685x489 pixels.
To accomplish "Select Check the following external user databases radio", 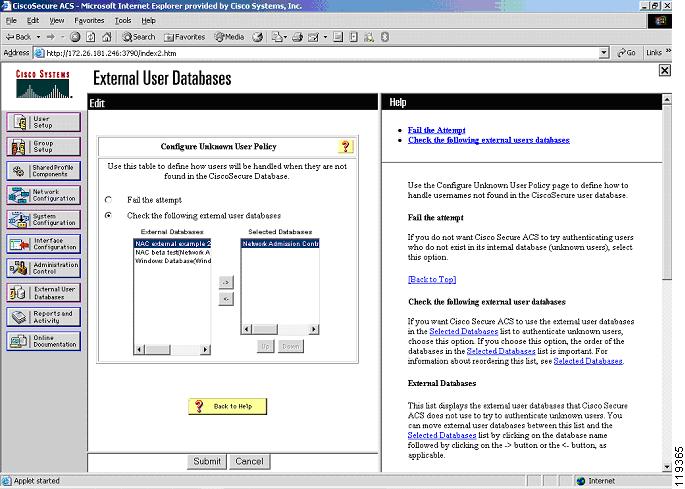I will 108,215.
